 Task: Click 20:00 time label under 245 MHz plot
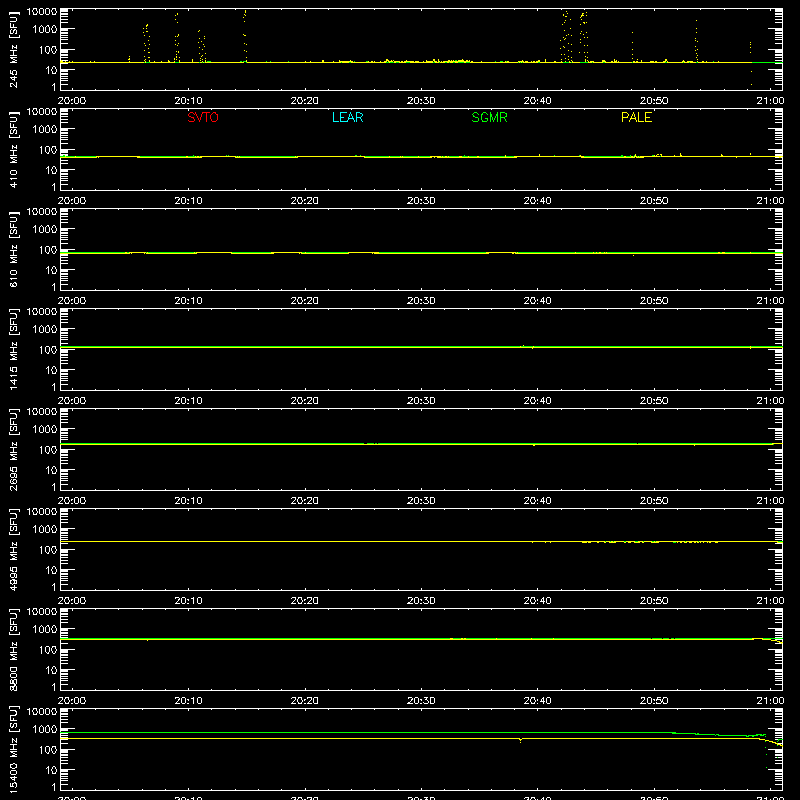(72, 101)
